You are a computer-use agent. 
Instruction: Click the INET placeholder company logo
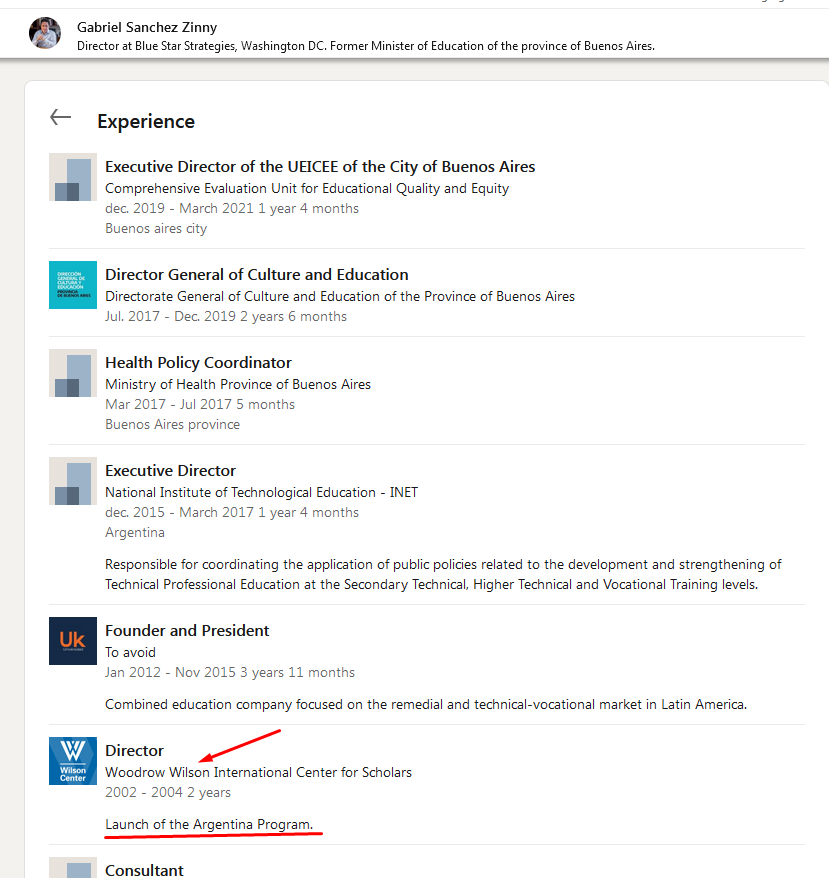click(x=73, y=481)
